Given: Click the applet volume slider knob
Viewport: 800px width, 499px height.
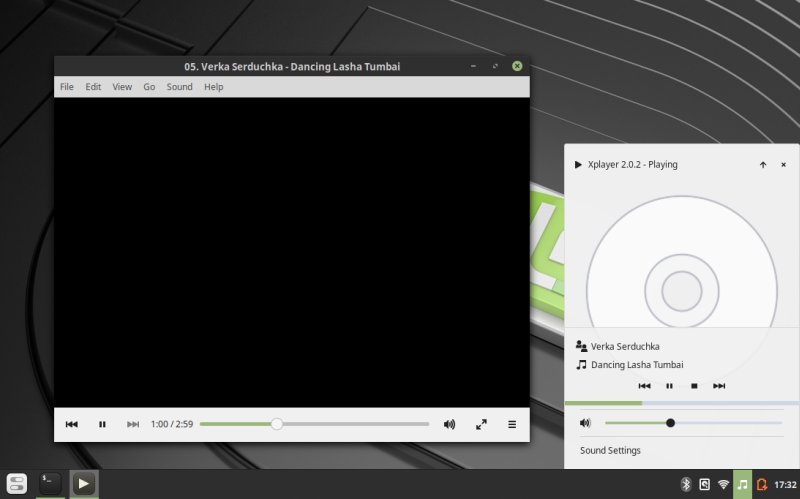Looking at the screenshot, I should (x=670, y=422).
